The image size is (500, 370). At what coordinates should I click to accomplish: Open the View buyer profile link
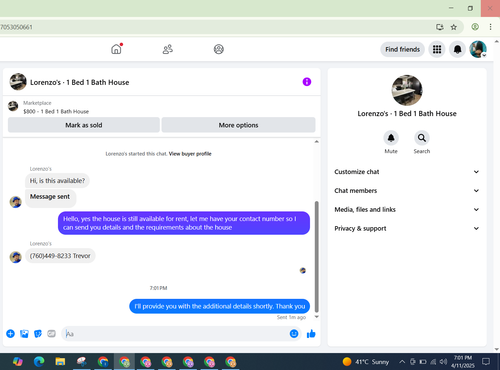click(190, 154)
